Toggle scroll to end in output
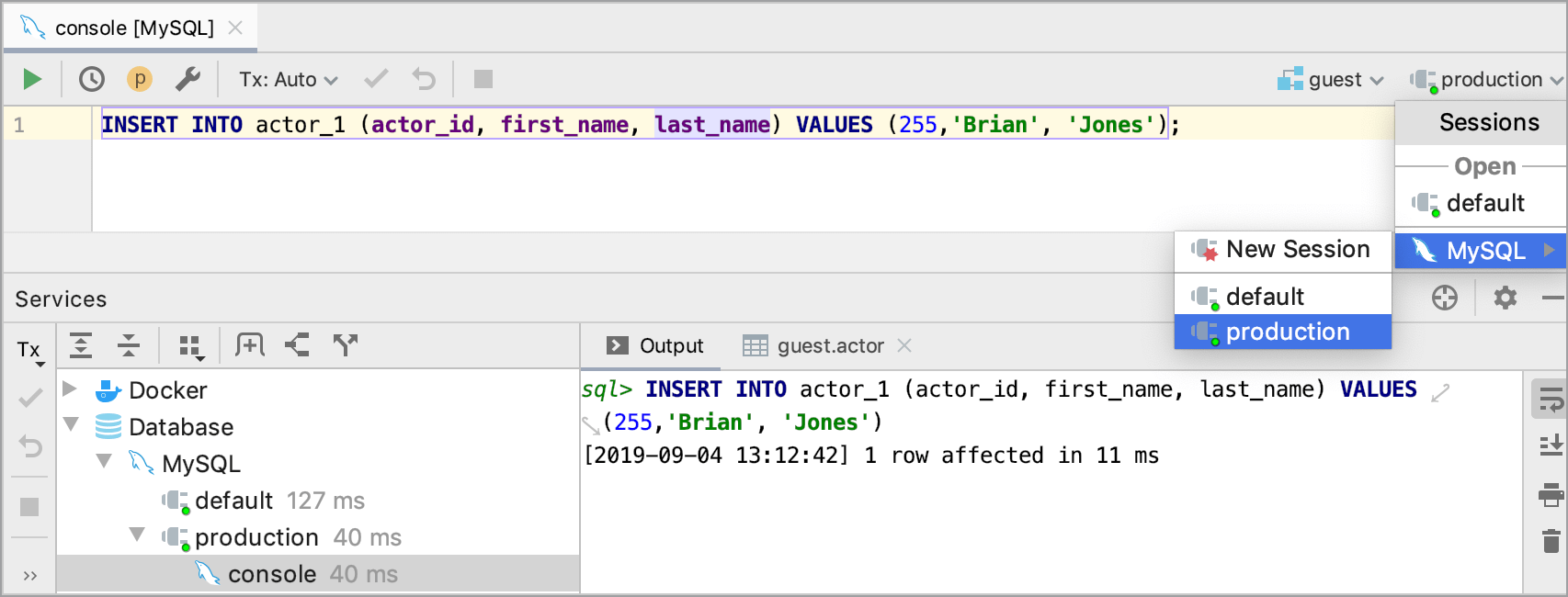This screenshot has width=1568, height=597. tap(1551, 446)
